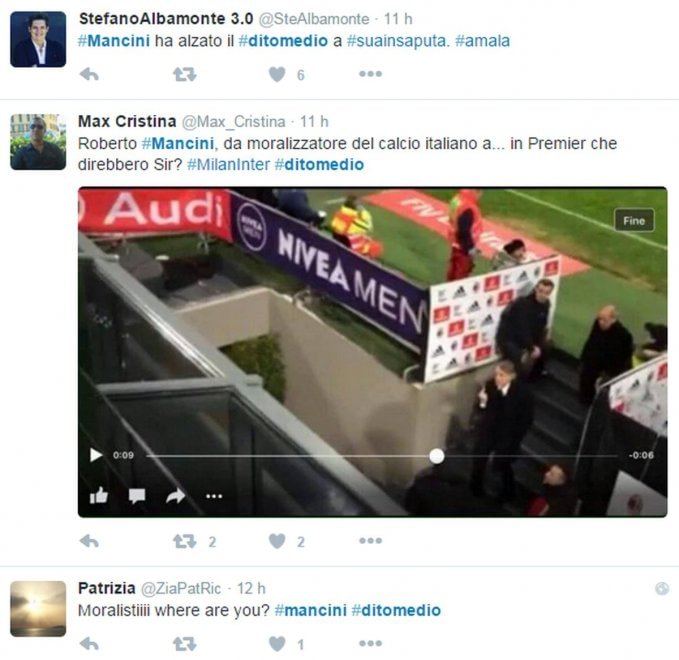Like Max Cristina's tweet with 2 likes
Screen dimensions: 679x660
click(x=277, y=541)
